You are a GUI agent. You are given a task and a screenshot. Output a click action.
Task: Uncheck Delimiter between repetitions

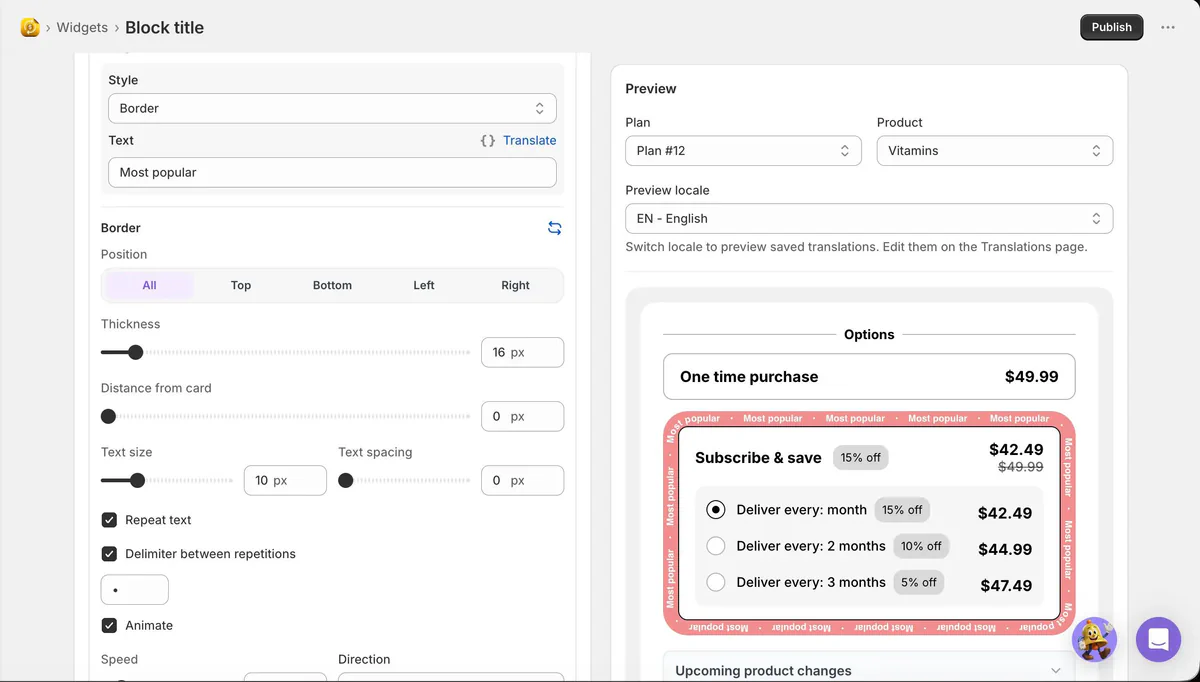pyautogui.click(x=110, y=554)
